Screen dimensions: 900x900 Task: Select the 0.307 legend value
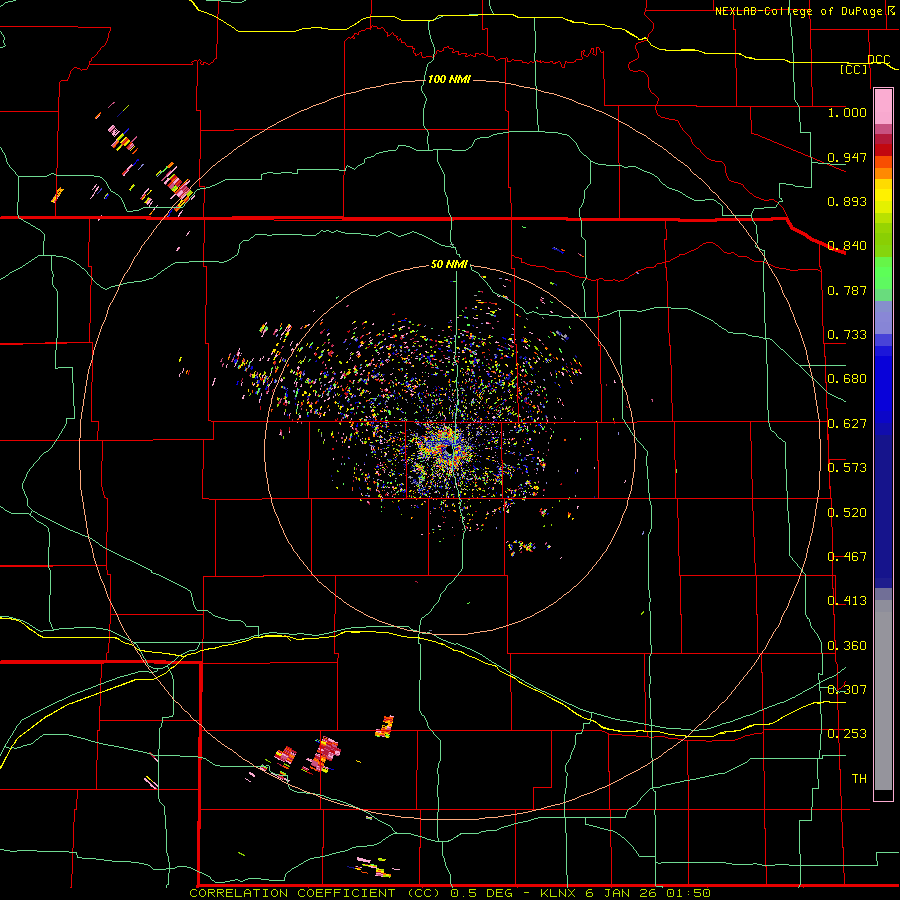click(847, 690)
